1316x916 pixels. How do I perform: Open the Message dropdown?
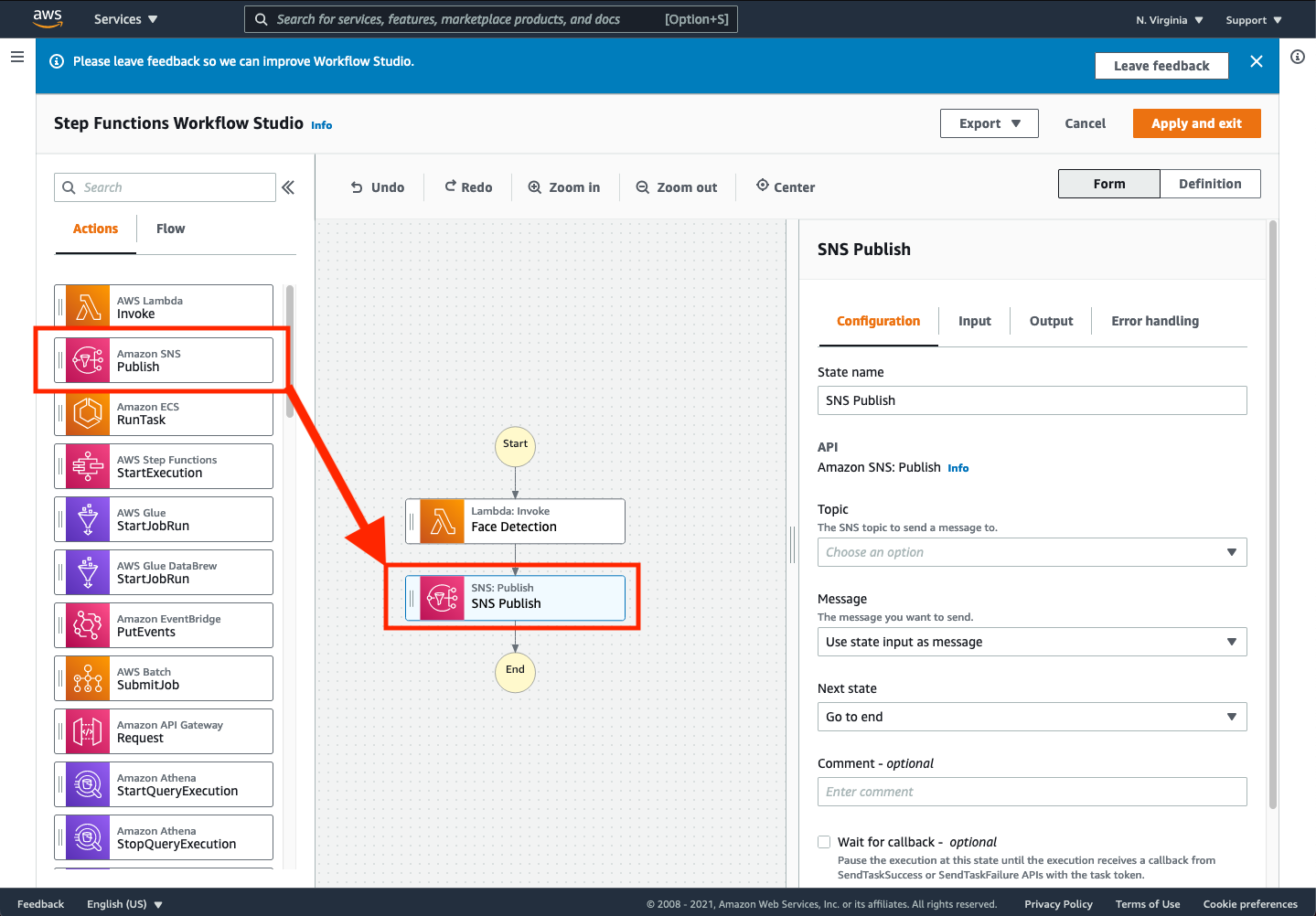click(1032, 642)
